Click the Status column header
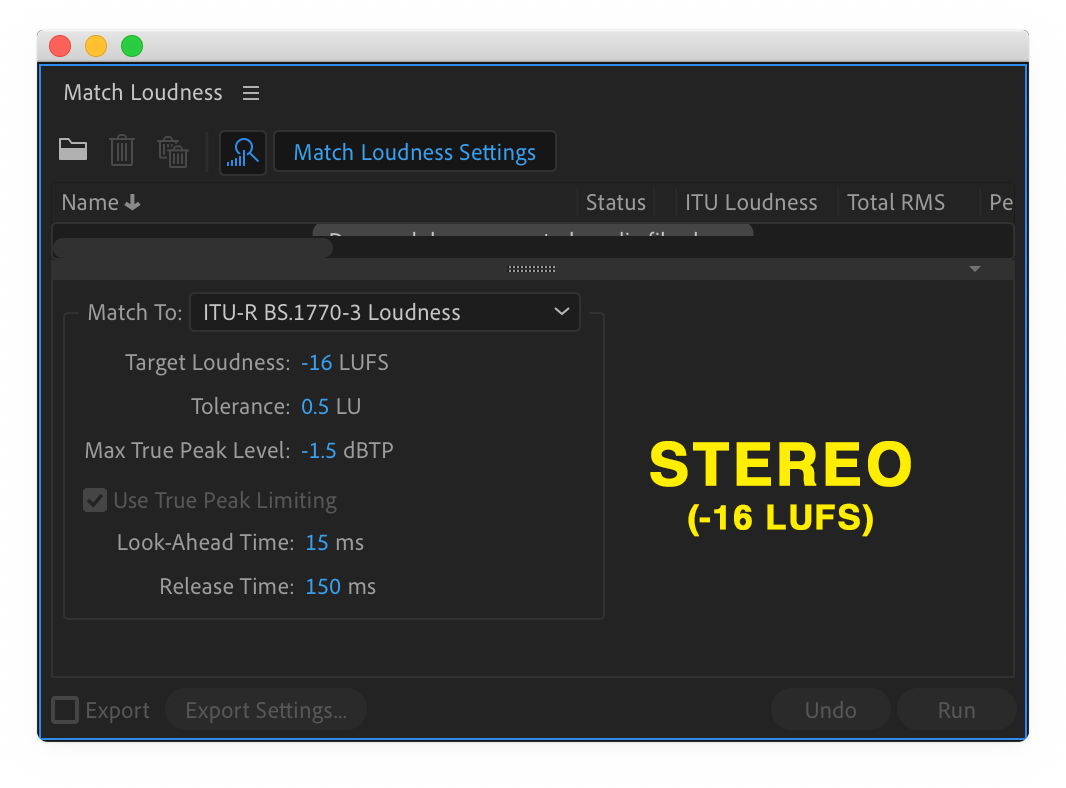1066x788 pixels. tap(615, 203)
